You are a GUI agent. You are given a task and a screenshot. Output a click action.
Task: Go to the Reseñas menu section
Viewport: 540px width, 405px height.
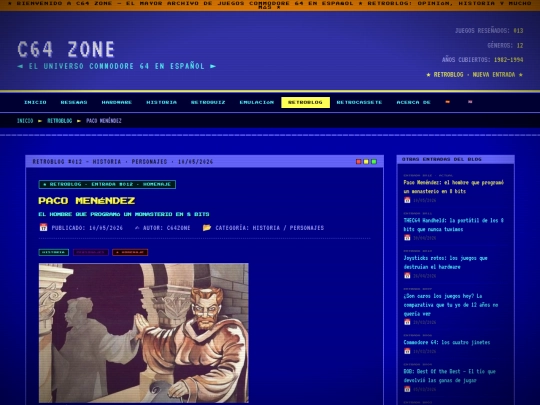[x=74, y=102]
